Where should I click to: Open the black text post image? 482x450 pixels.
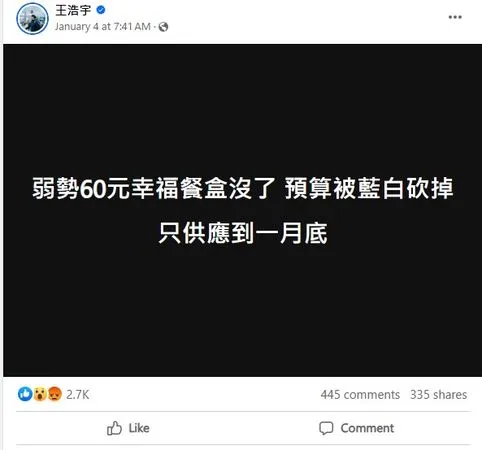tap(242, 210)
